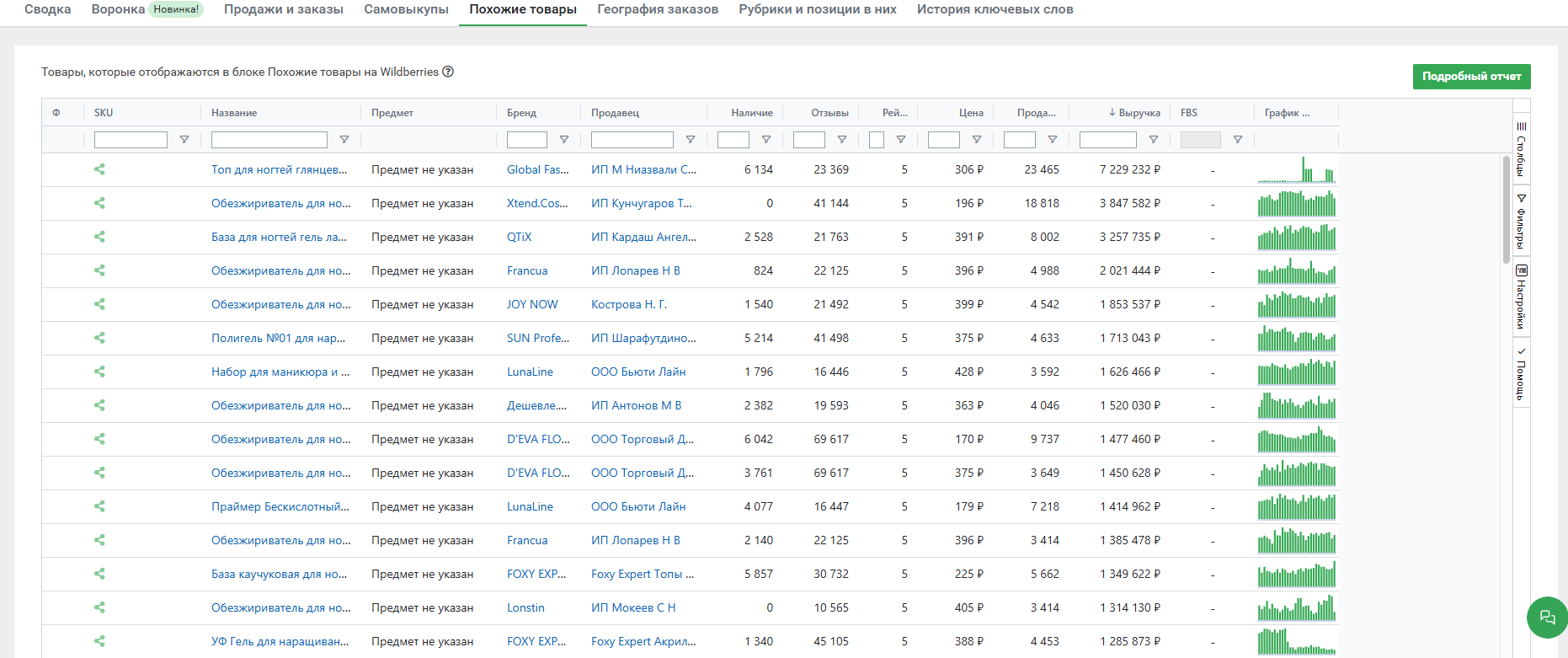The width and height of the screenshot is (1568, 658).
Task: Click the table vertical scrollbar
Action: (x=1507, y=209)
